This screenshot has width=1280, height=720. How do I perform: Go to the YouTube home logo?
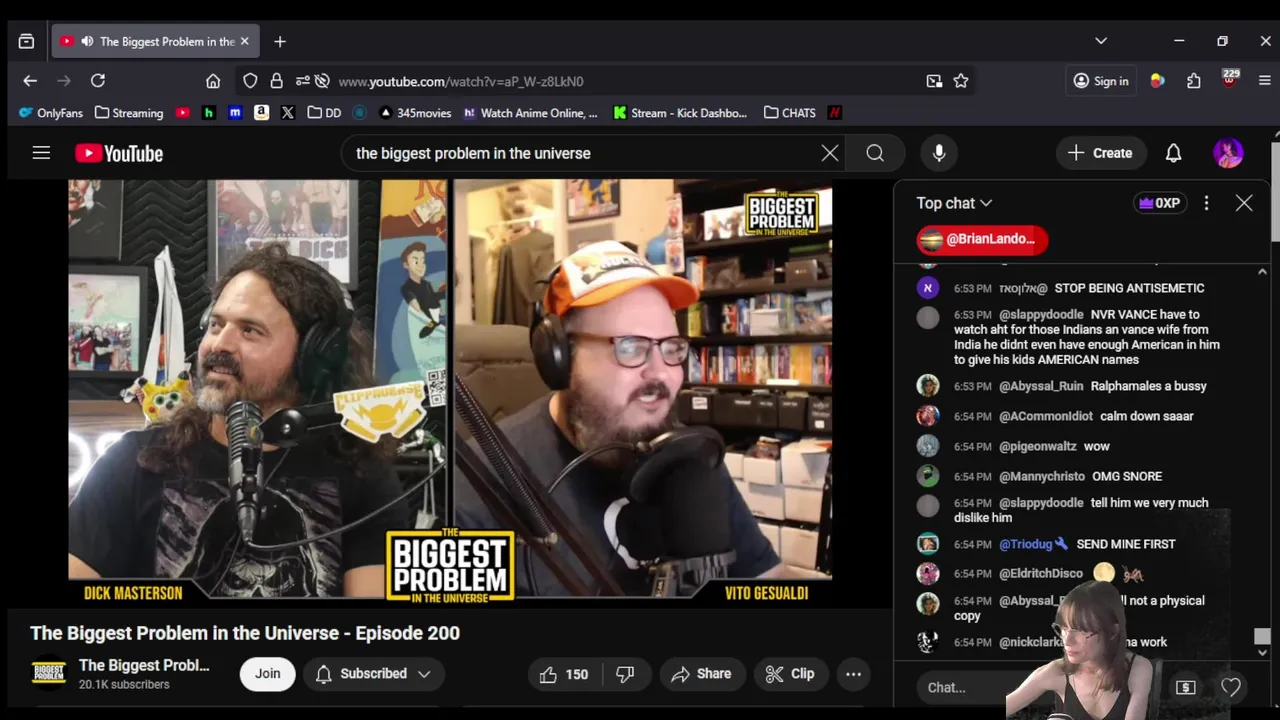(x=119, y=153)
